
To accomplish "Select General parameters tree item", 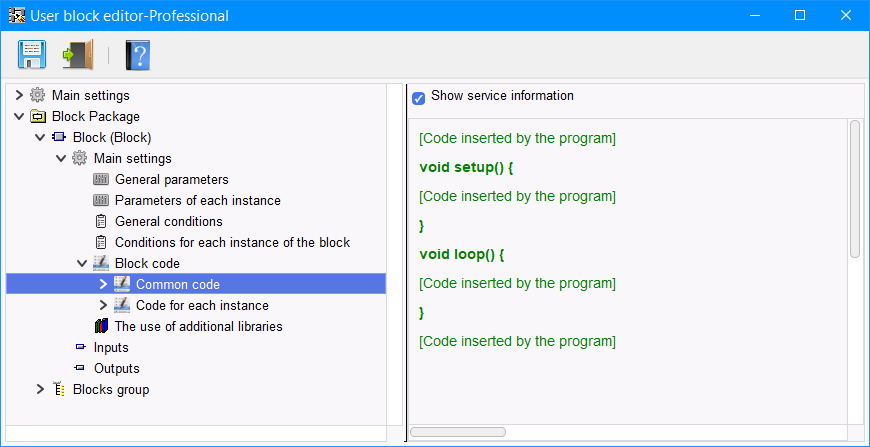I will pyautogui.click(x=171, y=179).
